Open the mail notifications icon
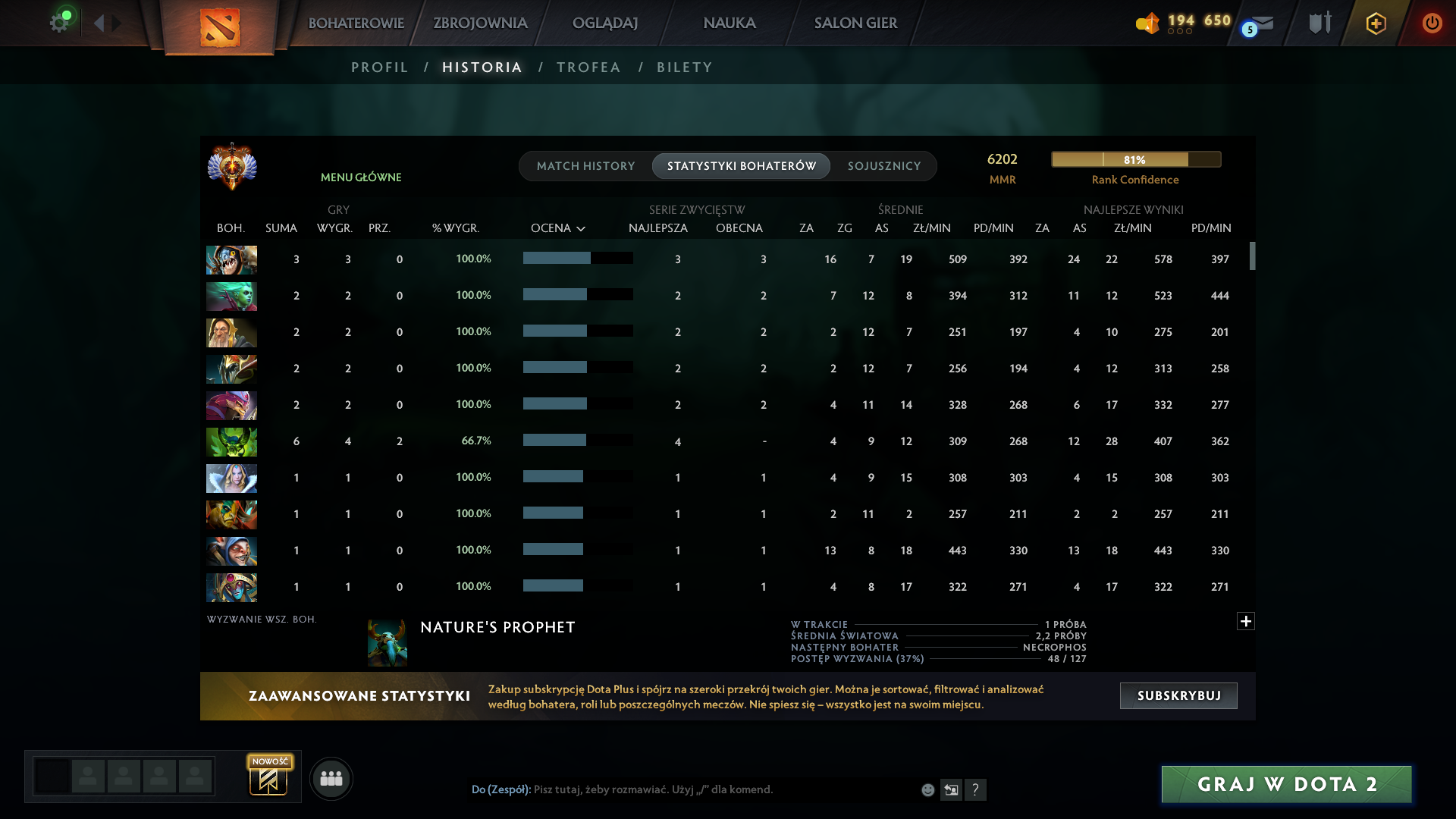This screenshot has height=819, width=1456. 1260,24
